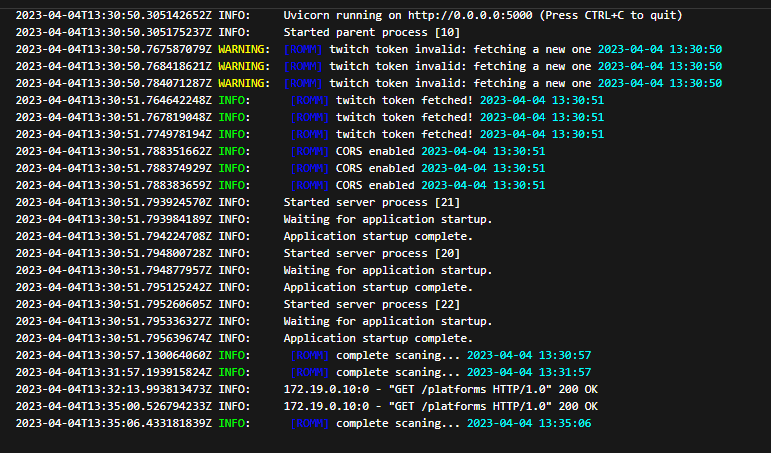Click cyan date '2023-04-04 13:35:06'

(x=529, y=423)
